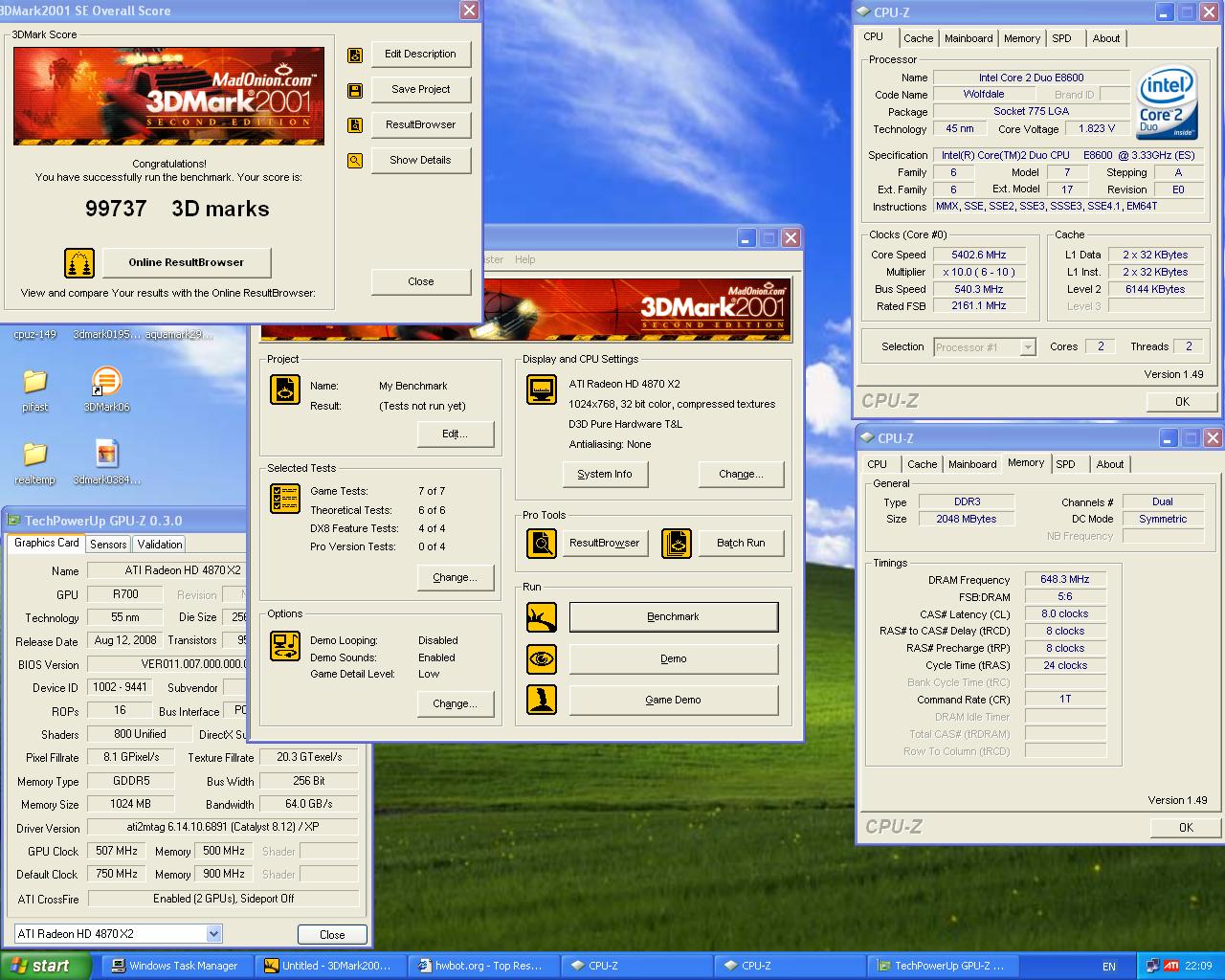Click the Options icon in 3DMark
1225x980 pixels.
pos(285,646)
